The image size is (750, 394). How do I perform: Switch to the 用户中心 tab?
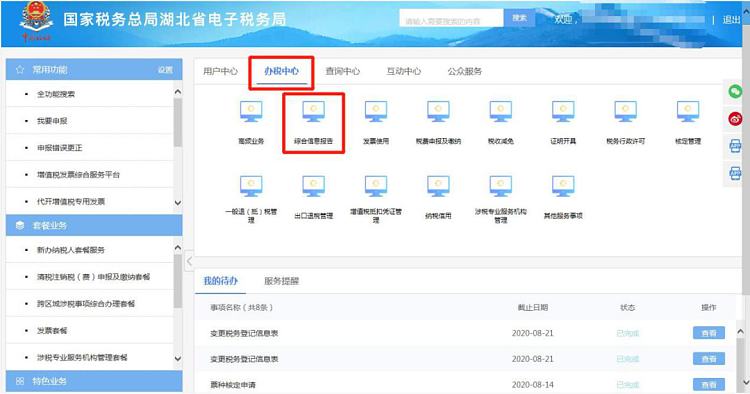click(221, 71)
